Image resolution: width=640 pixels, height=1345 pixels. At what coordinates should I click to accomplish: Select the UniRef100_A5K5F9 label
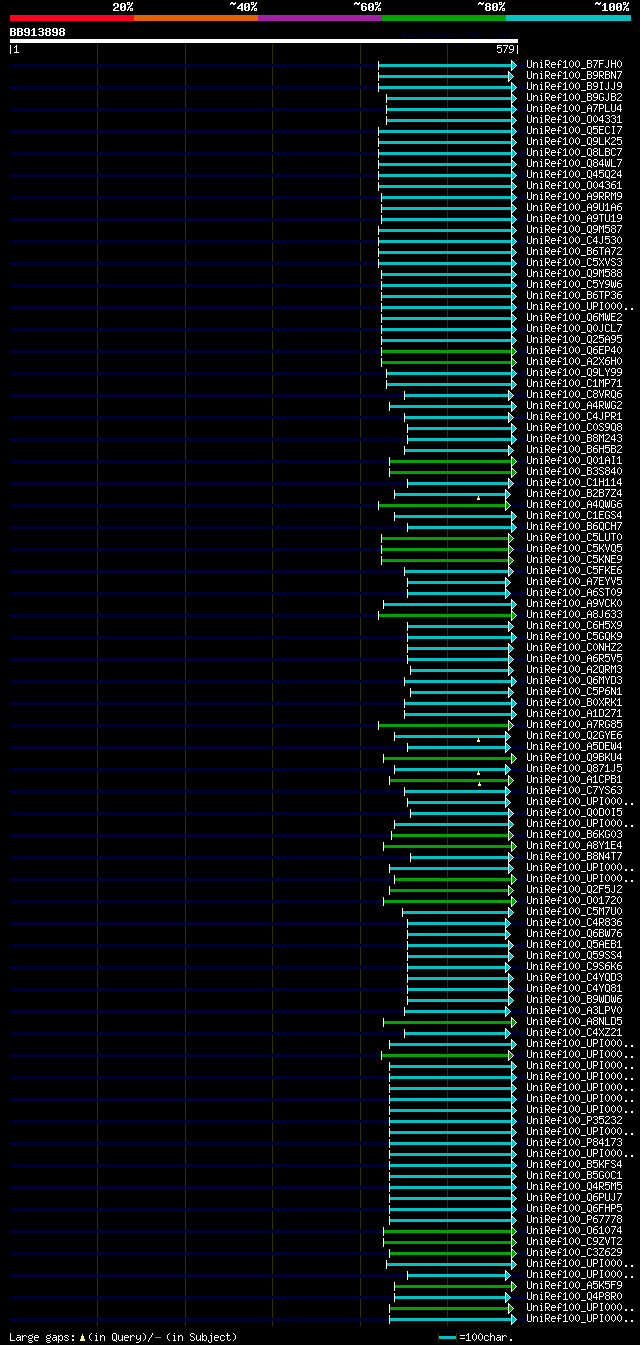click(x=574, y=1285)
